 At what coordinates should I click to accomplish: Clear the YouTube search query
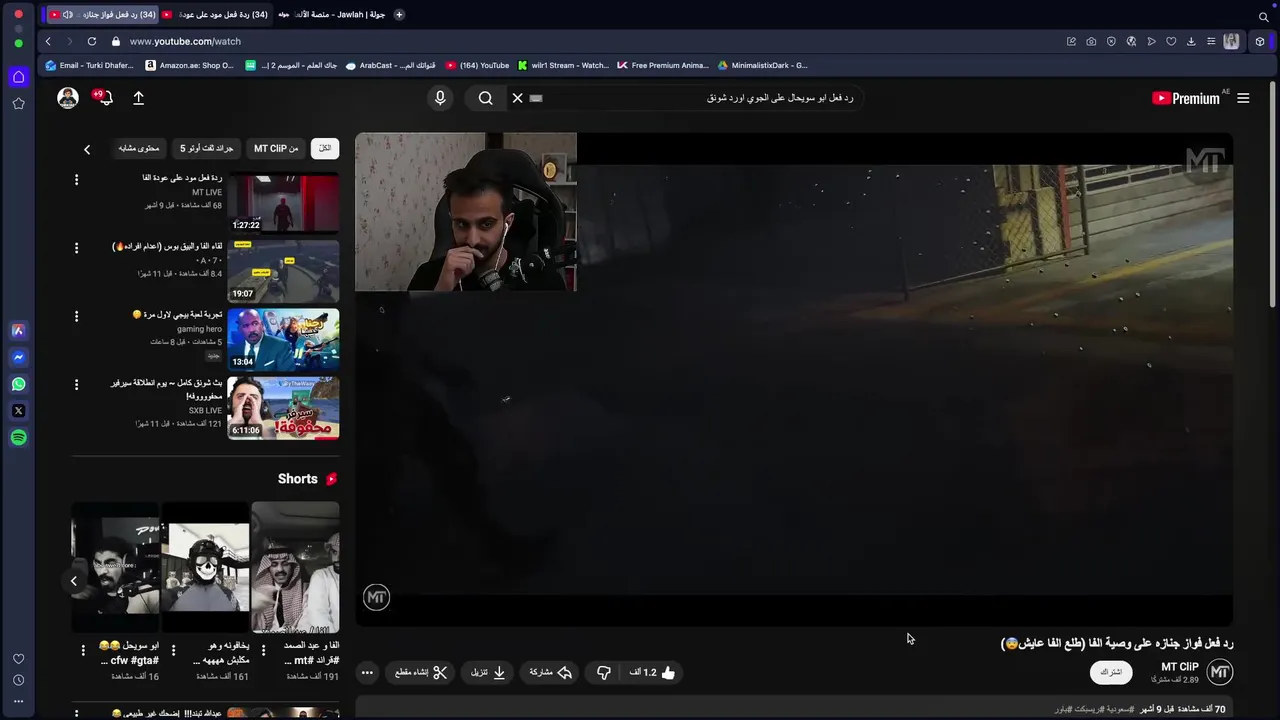pyautogui.click(x=517, y=98)
